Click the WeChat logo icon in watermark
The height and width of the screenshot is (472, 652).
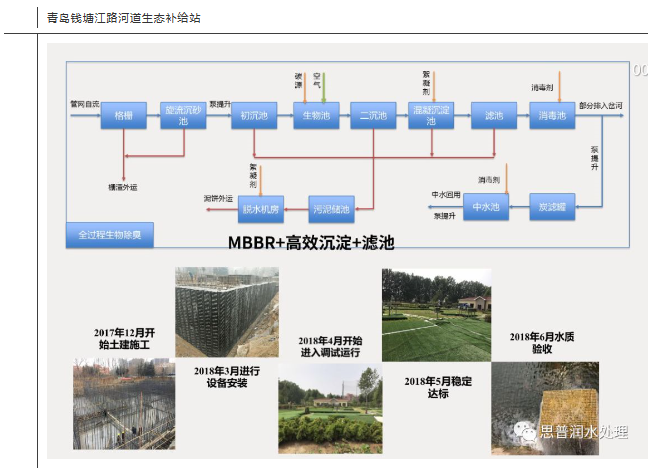tap(525, 432)
